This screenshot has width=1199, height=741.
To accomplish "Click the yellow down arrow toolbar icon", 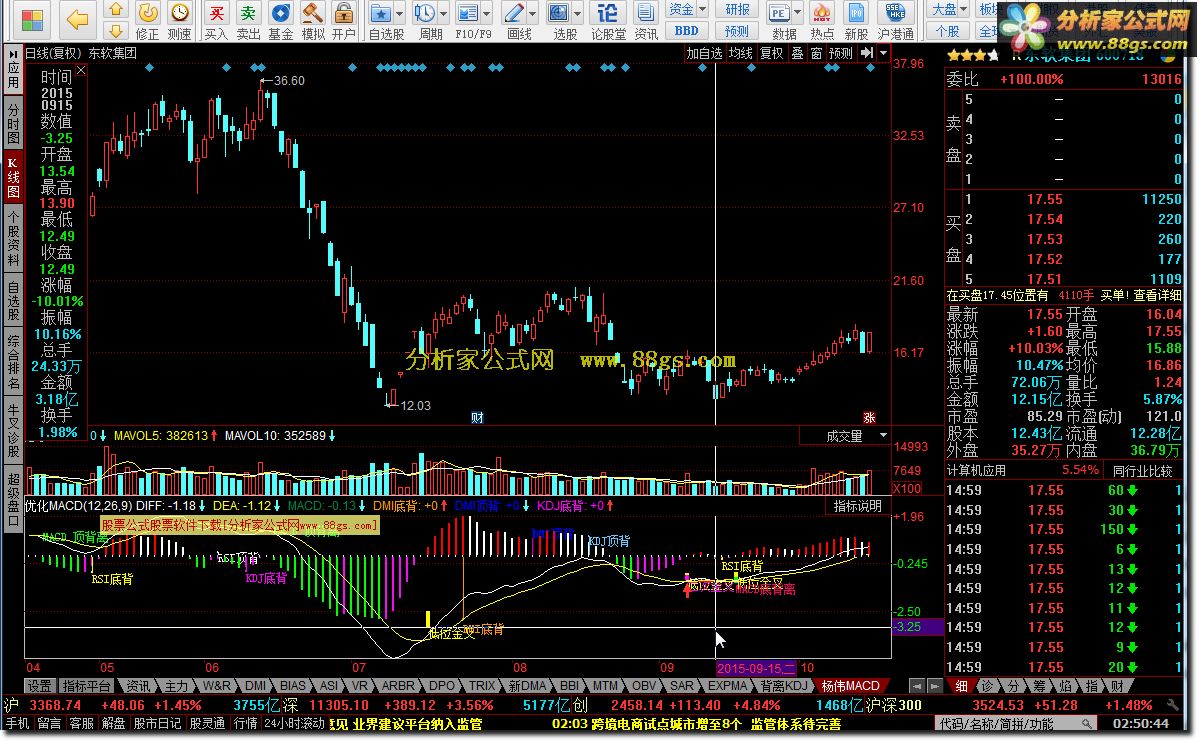I will [115, 31].
